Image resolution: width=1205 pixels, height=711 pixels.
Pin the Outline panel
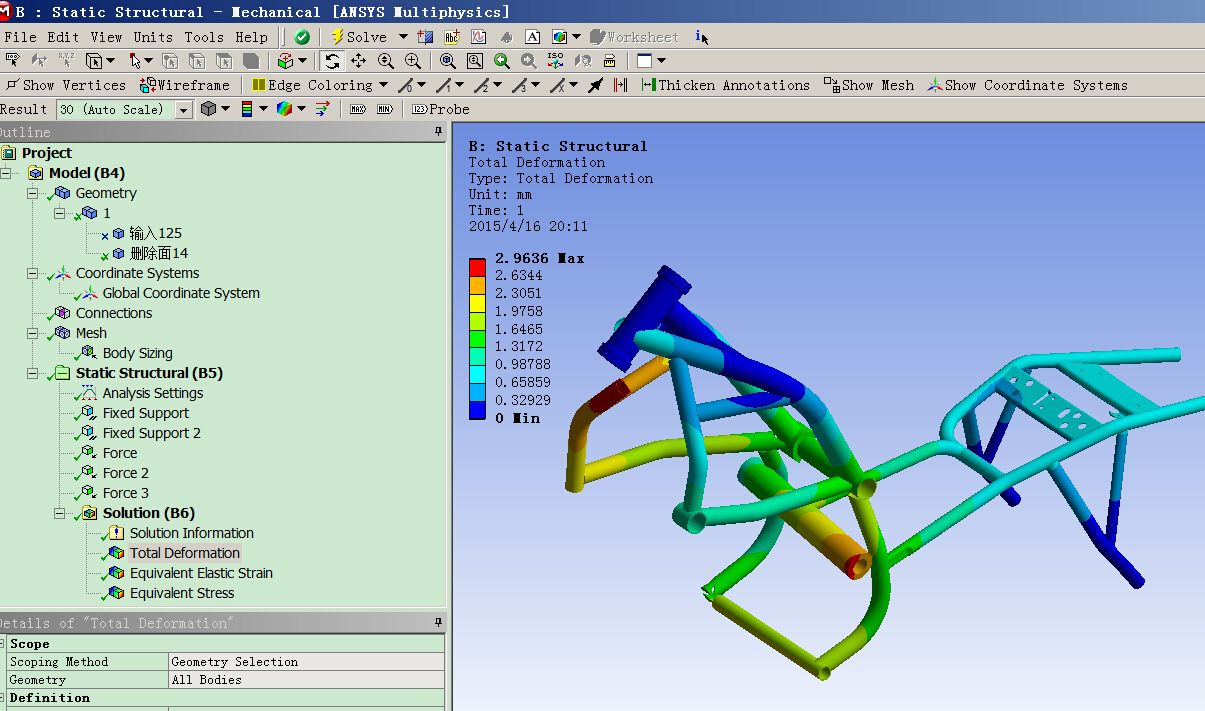pyautogui.click(x=438, y=132)
